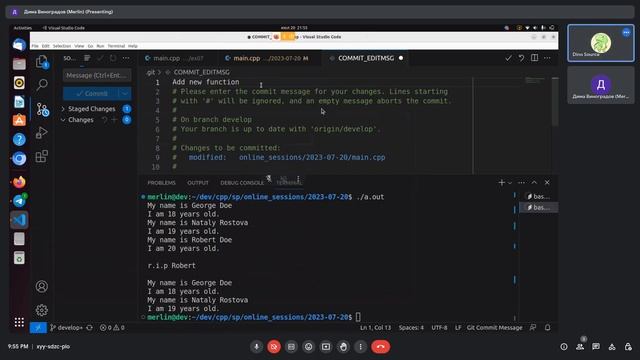Split the editor to the right
The image size is (640, 360).
point(534,58)
